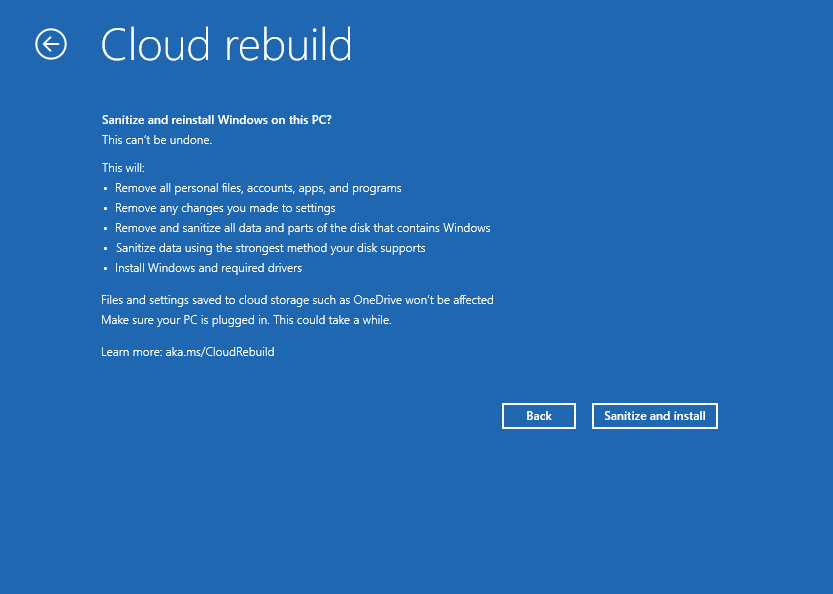This screenshot has height=594, width=833.
Task: Click the 'Files and settings saved' sentence
Action: [298, 300]
